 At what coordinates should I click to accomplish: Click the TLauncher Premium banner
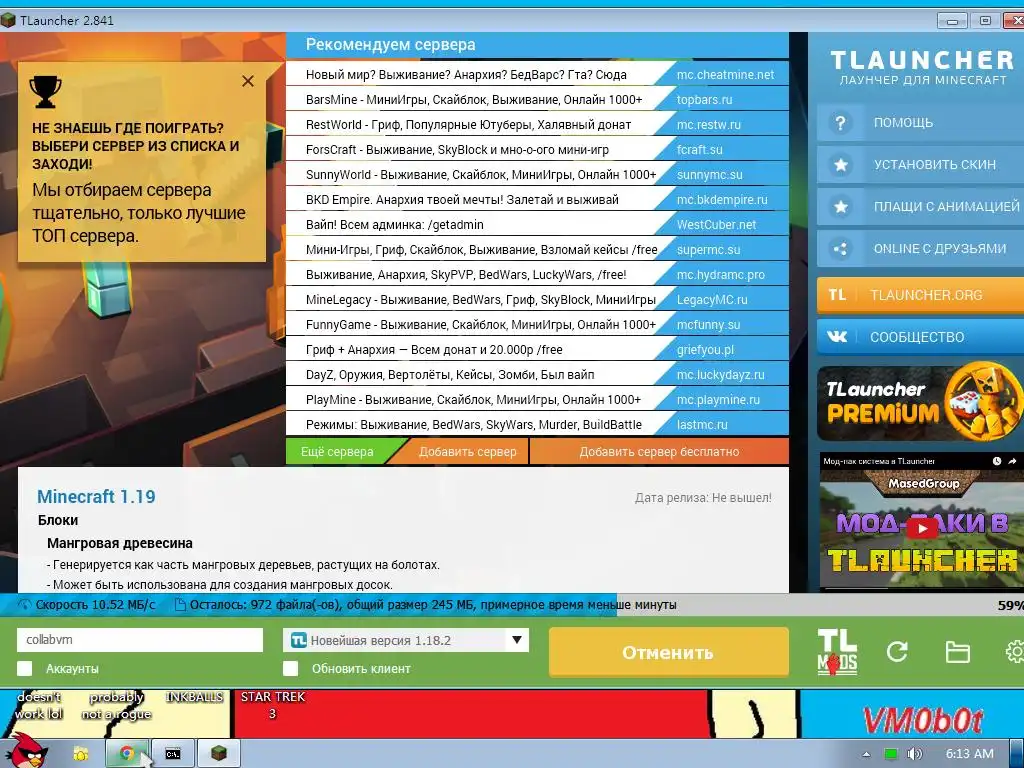(x=920, y=402)
